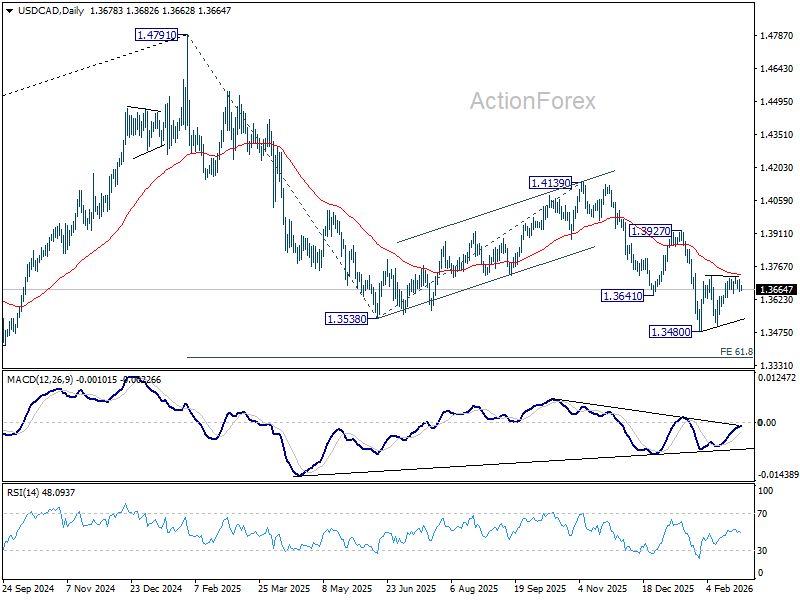Click the ActionForex watermark text
The height and width of the screenshot is (600, 800).
(x=533, y=101)
